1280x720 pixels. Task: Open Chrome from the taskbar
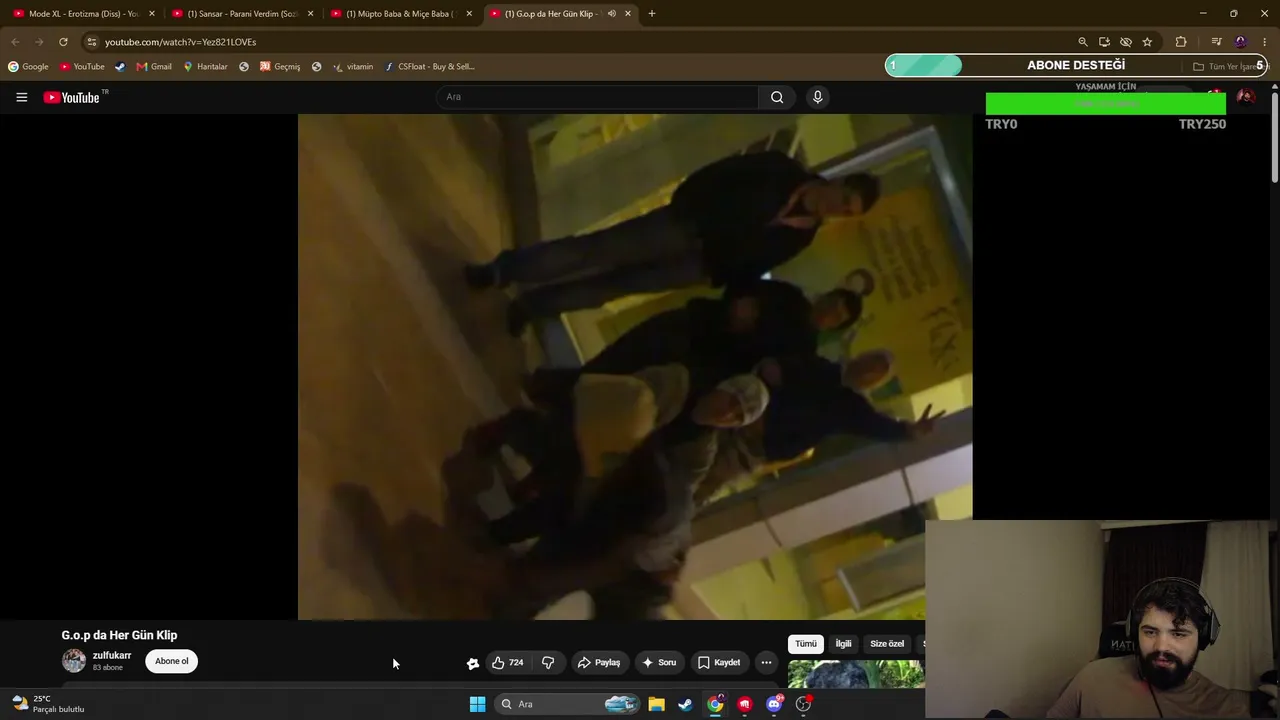(x=715, y=704)
